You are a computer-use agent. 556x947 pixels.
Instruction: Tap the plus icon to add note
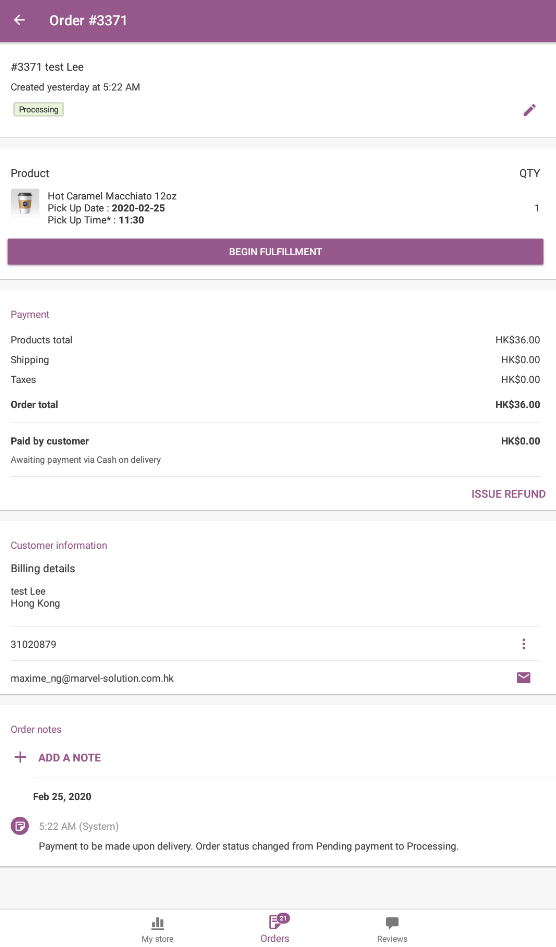tap(20, 757)
